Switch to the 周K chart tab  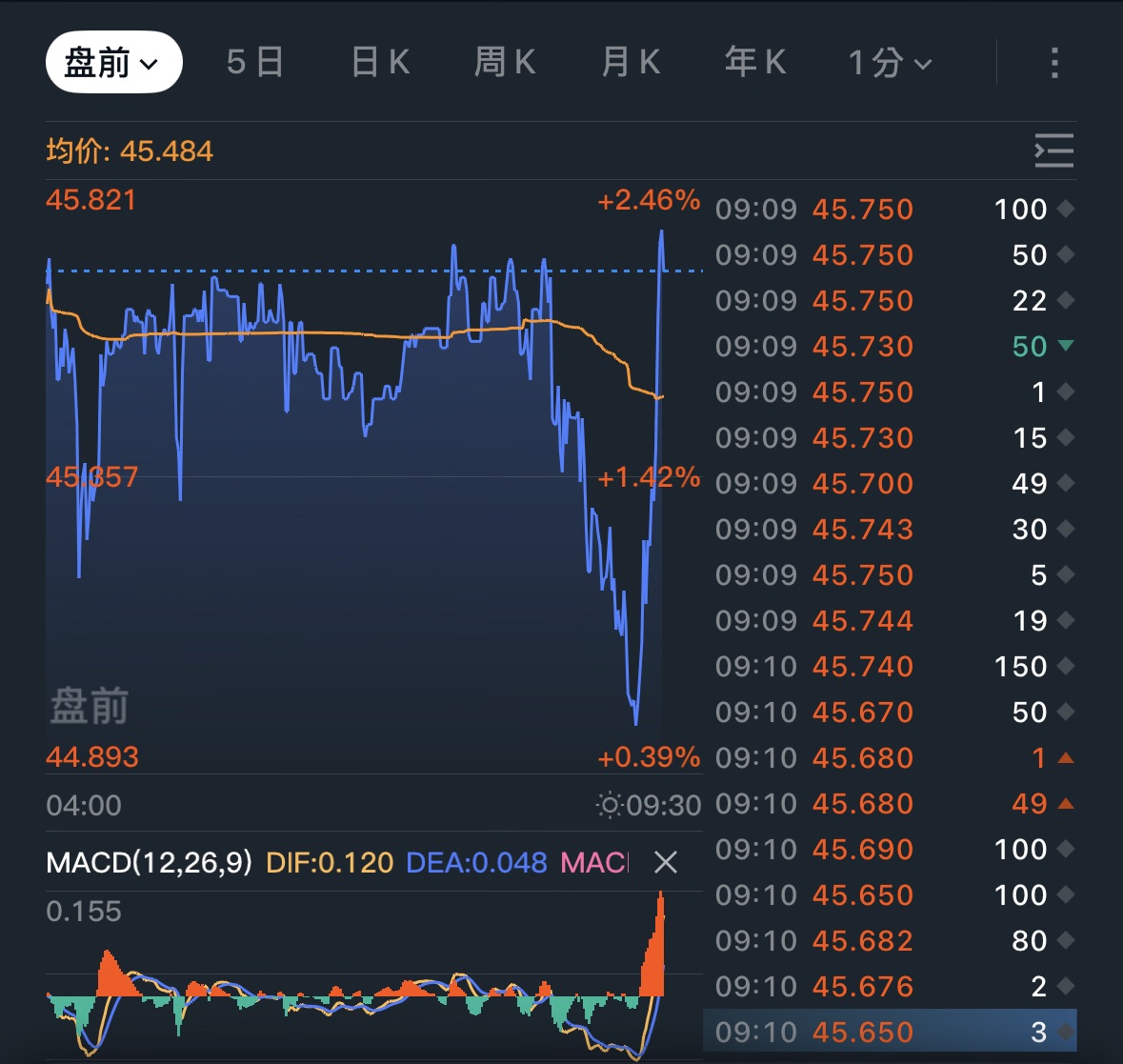pyautogui.click(x=505, y=62)
